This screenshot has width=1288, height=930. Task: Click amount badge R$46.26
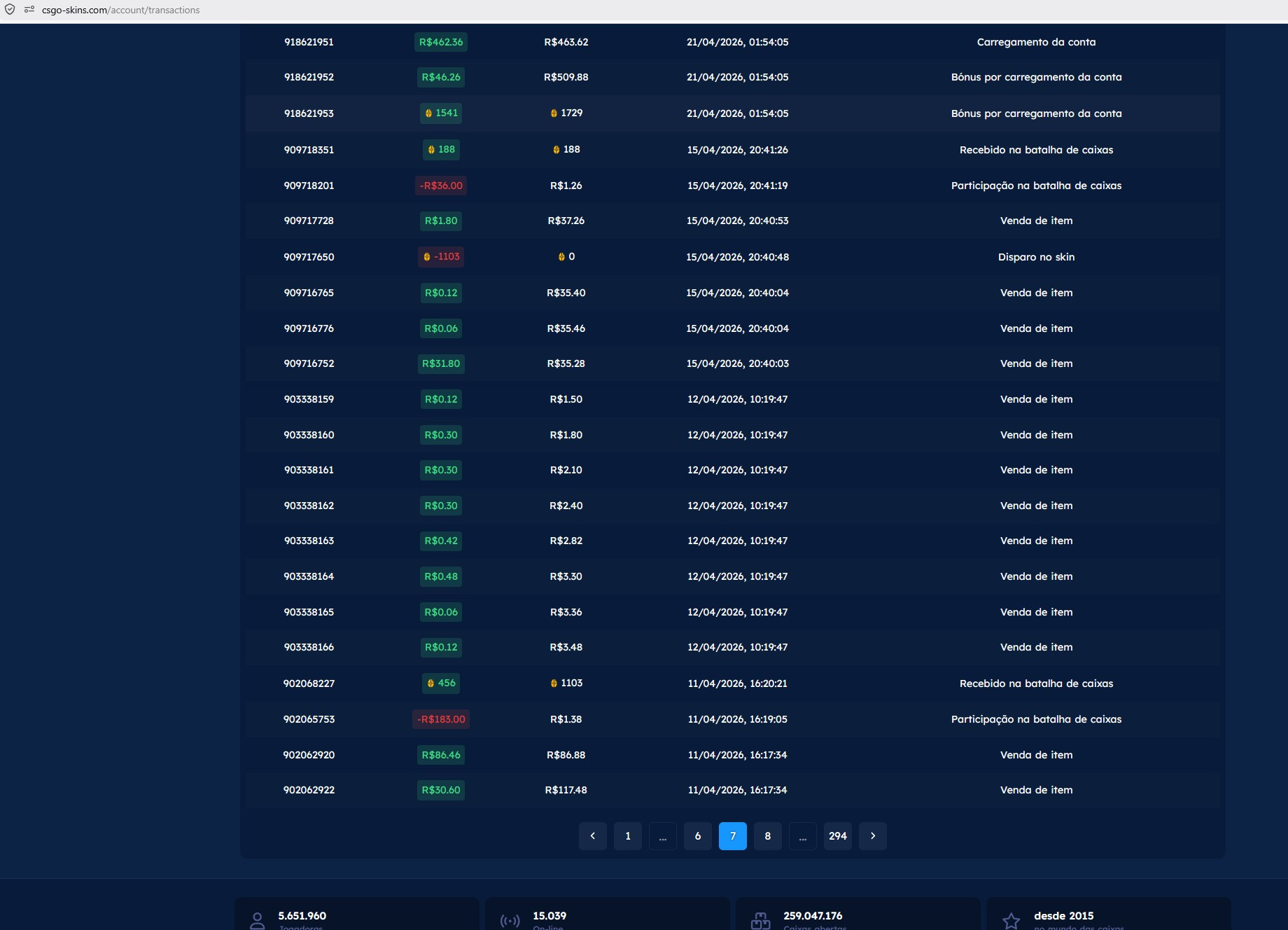click(x=441, y=77)
